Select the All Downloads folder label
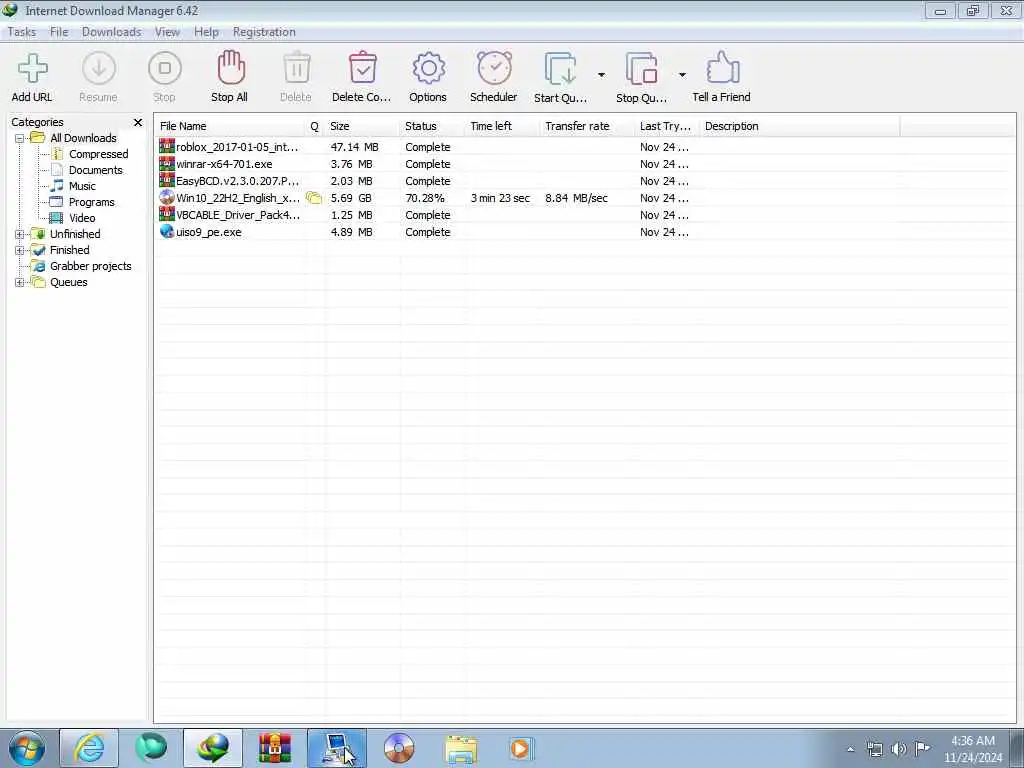The height and width of the screenshot is (768, 1024). tap(83, 138)
